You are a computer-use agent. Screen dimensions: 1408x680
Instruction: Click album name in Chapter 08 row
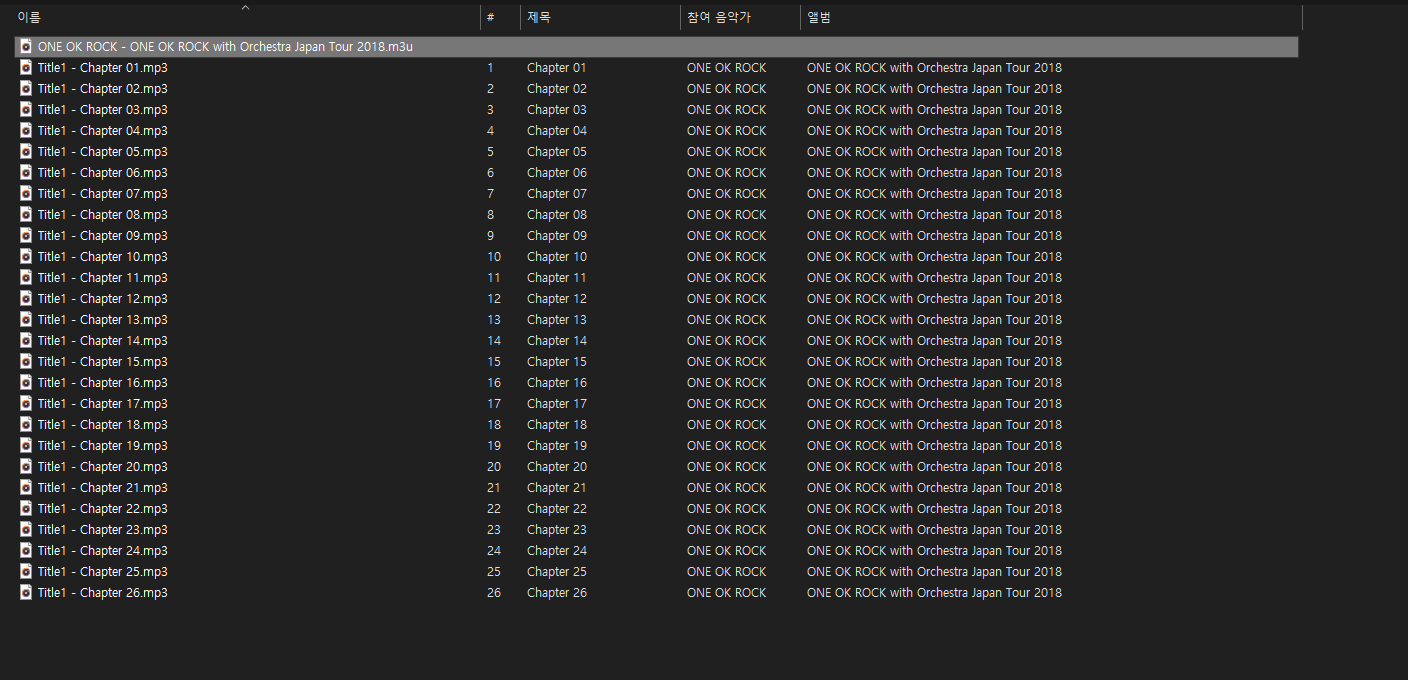(x=934, y=215)
